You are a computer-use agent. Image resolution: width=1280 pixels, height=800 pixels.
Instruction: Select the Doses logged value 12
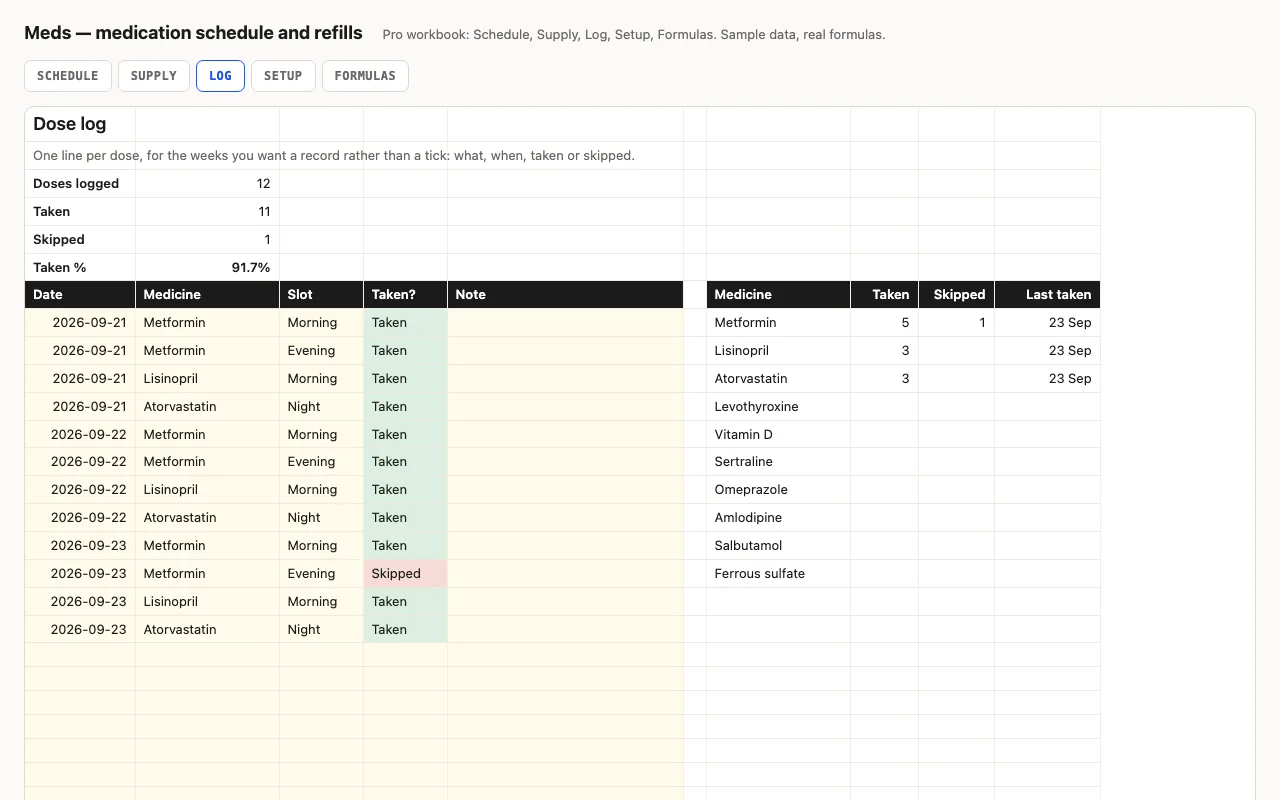click(207, 184)
